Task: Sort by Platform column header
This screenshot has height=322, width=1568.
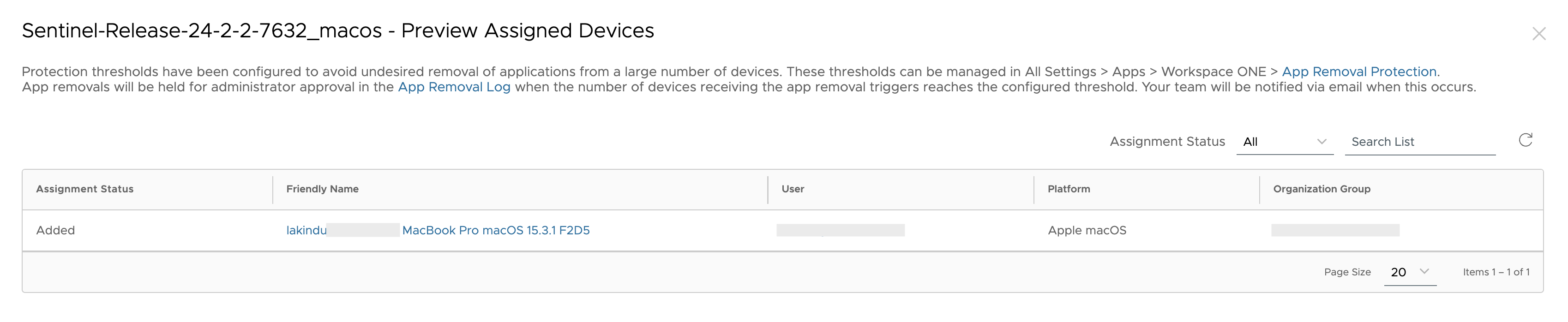Action: pos(1069,189)
